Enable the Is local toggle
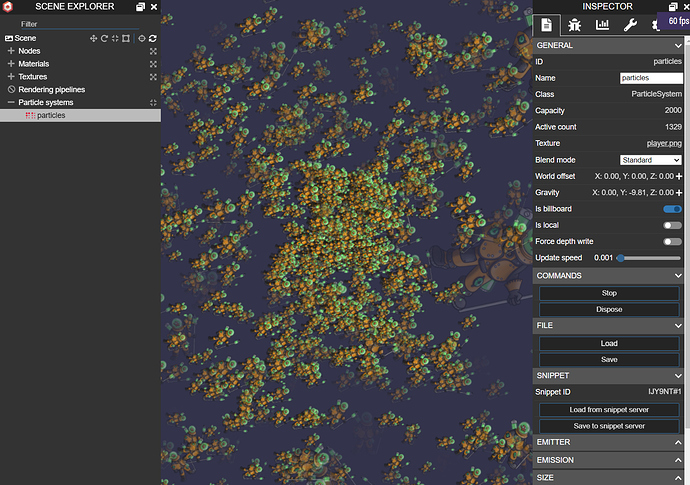The height and width of the screenshot is (485, 690). pyautogui.click(x=672, y=225)
